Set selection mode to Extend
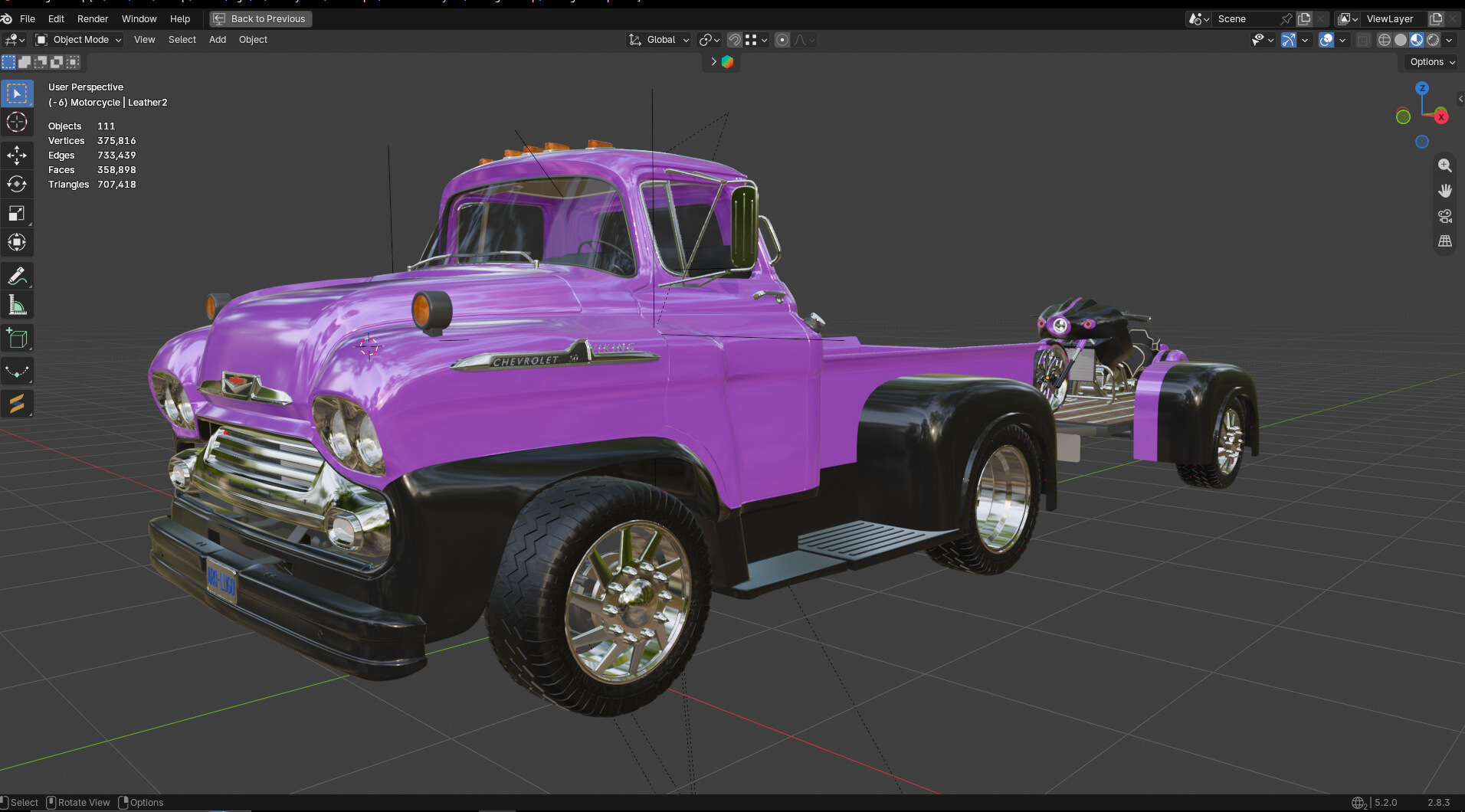 point(25,62)
